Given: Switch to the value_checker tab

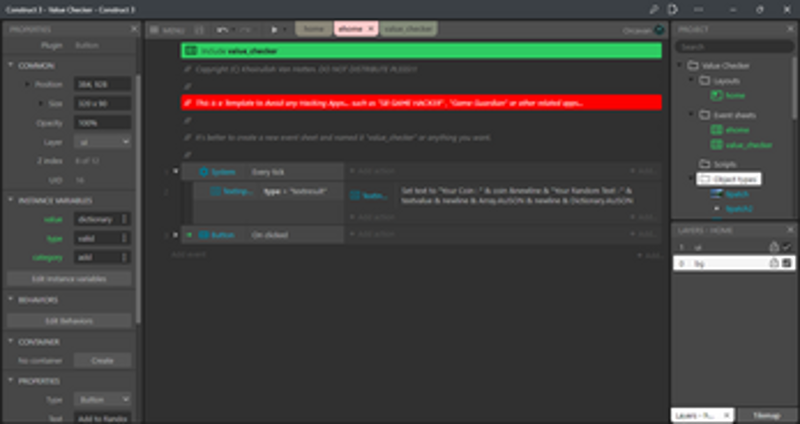Looking at the screenshot, I should 408,29.
